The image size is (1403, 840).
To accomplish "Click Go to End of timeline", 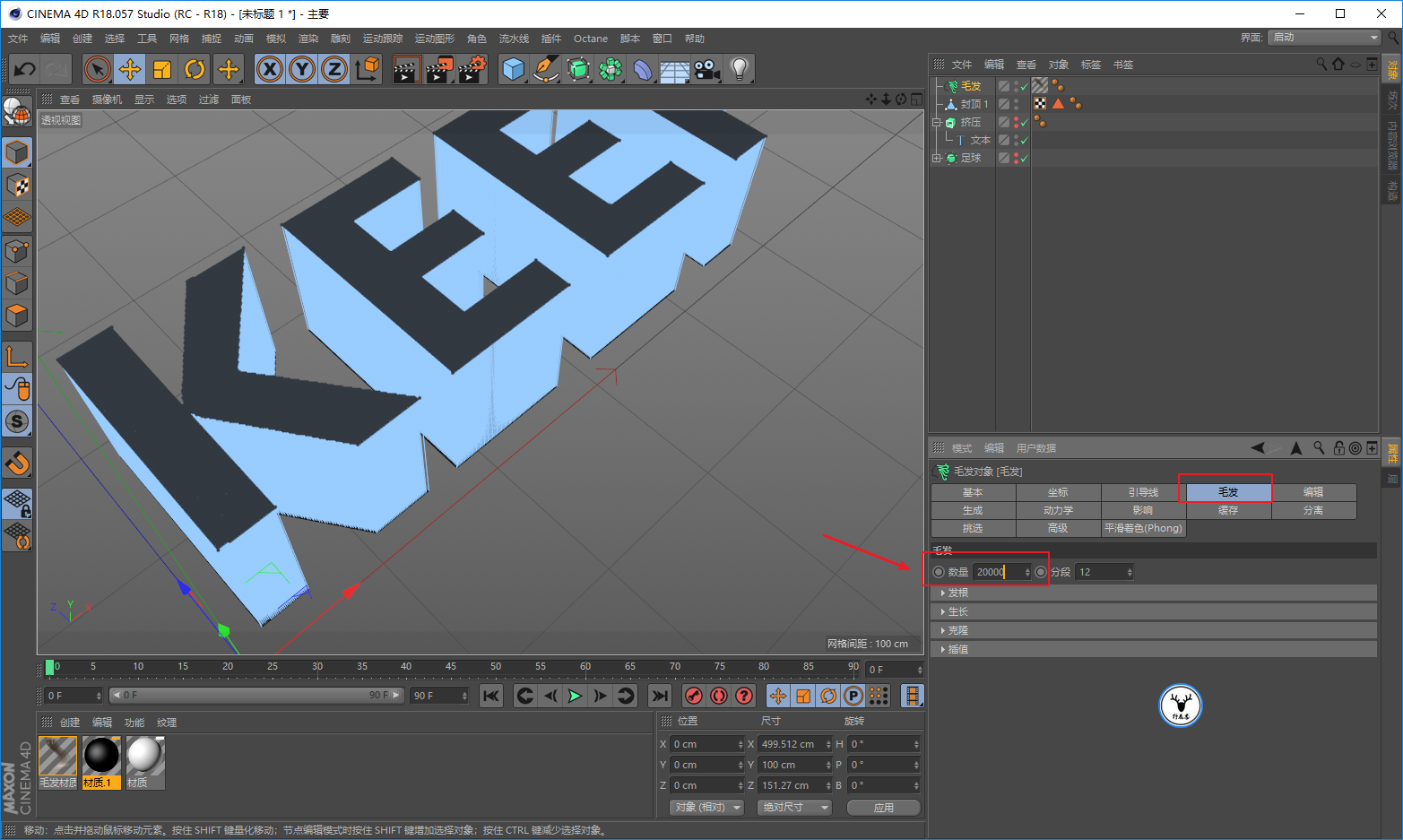I will (660, 696).
